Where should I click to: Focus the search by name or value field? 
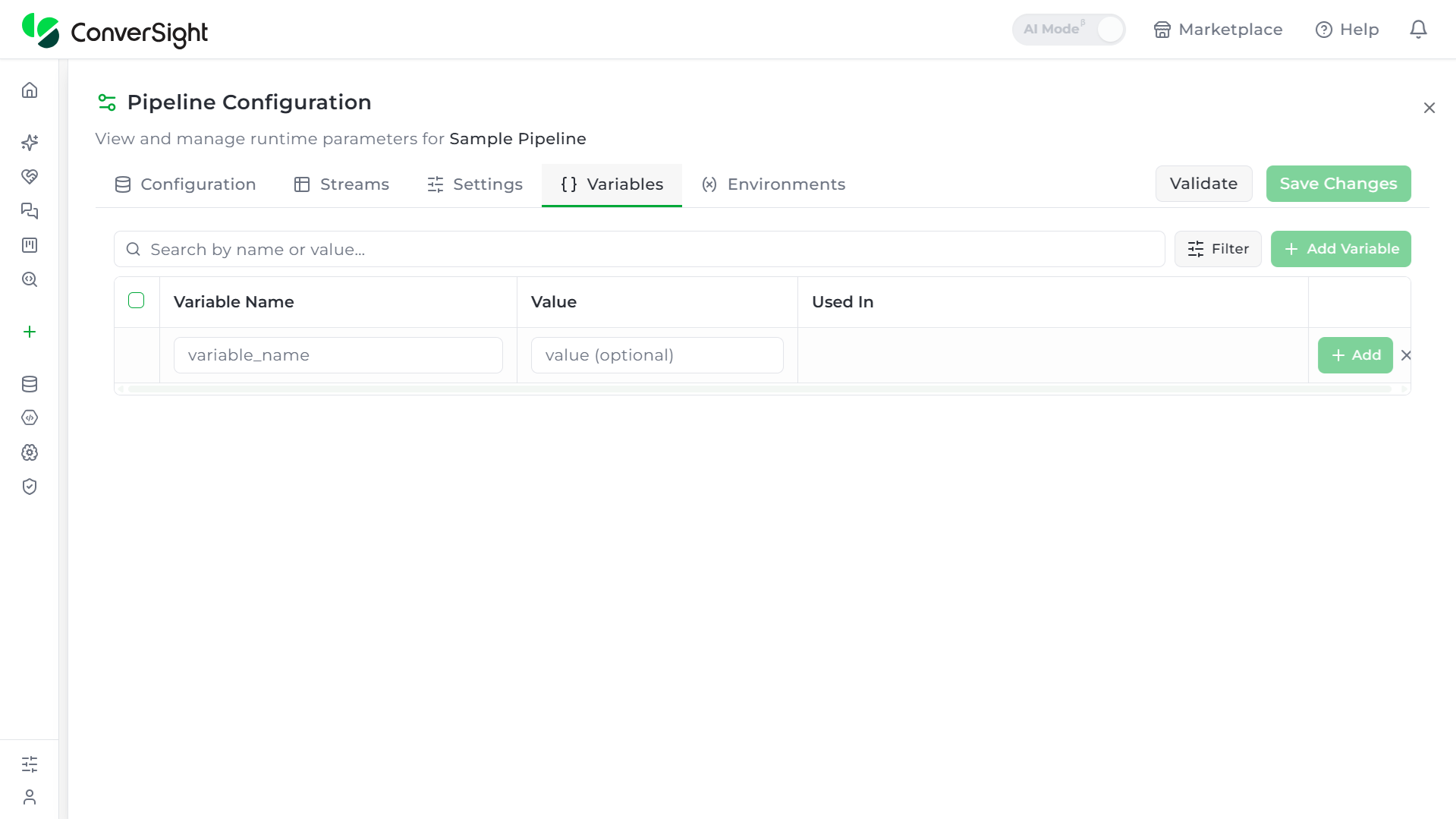coord(640,249)
